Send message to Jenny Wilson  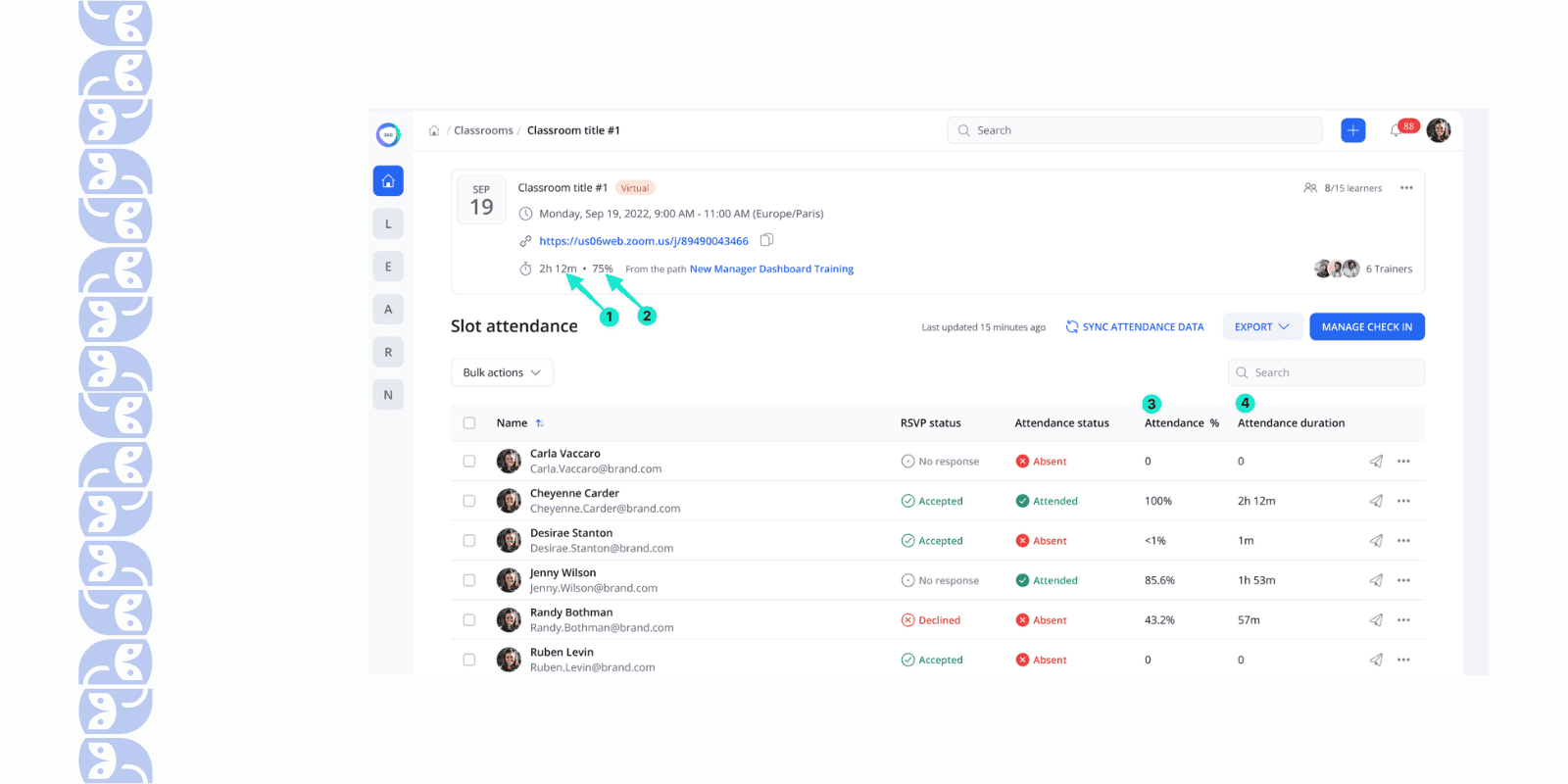pos(1376,580)
